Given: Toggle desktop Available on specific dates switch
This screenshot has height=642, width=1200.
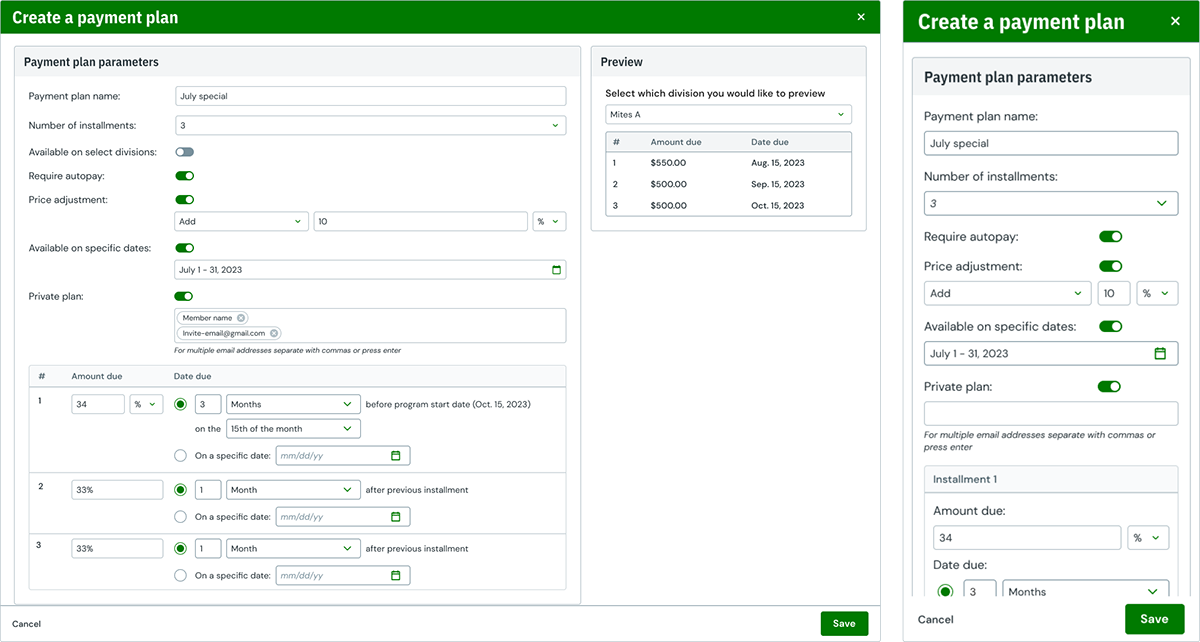Looking at the screenshot, I should coord(184,248).
